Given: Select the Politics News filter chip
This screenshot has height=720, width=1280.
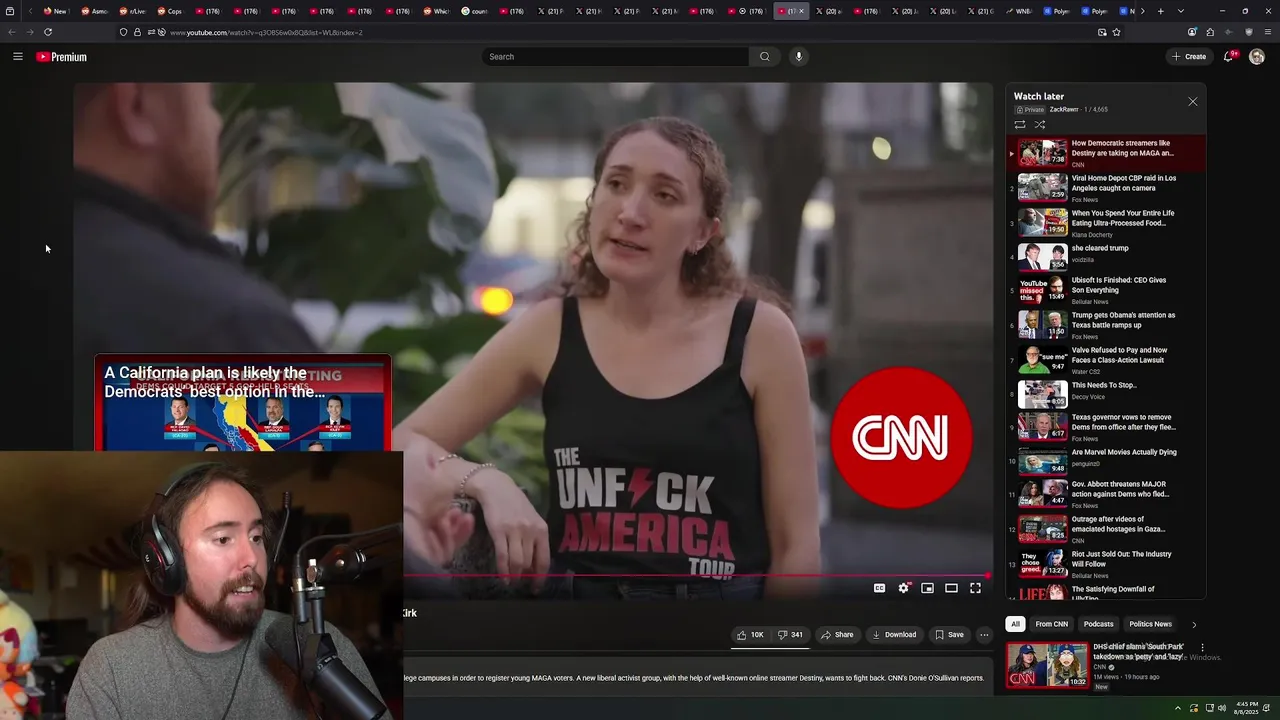Looking at the screenshot, I should click(x=1150, y=624).
